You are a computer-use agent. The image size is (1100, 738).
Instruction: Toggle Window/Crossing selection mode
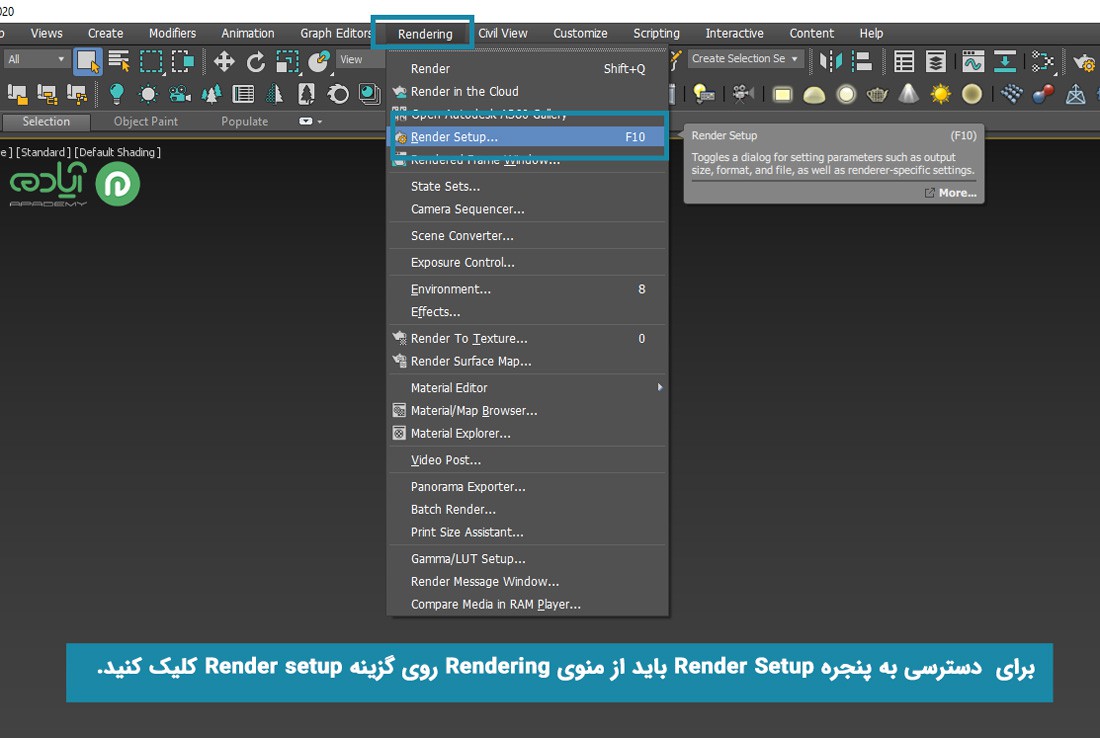click(x=182, y=62)
